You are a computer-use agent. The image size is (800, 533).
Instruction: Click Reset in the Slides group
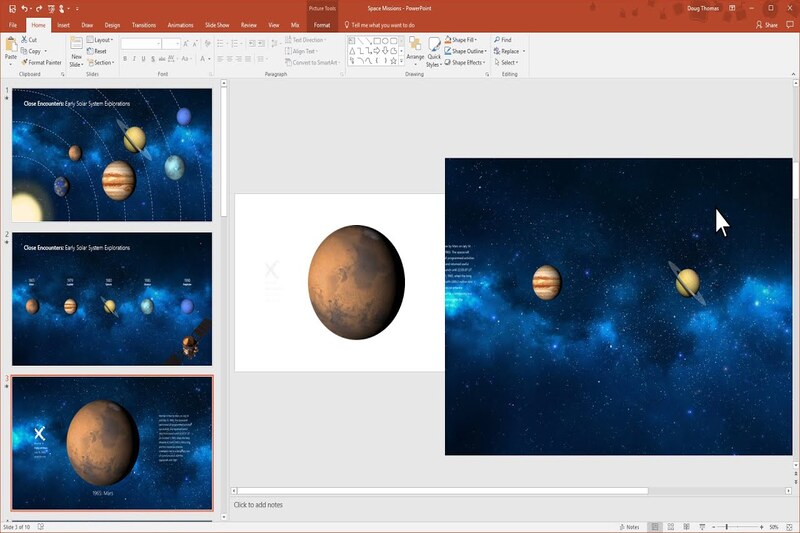pos(99,51)
